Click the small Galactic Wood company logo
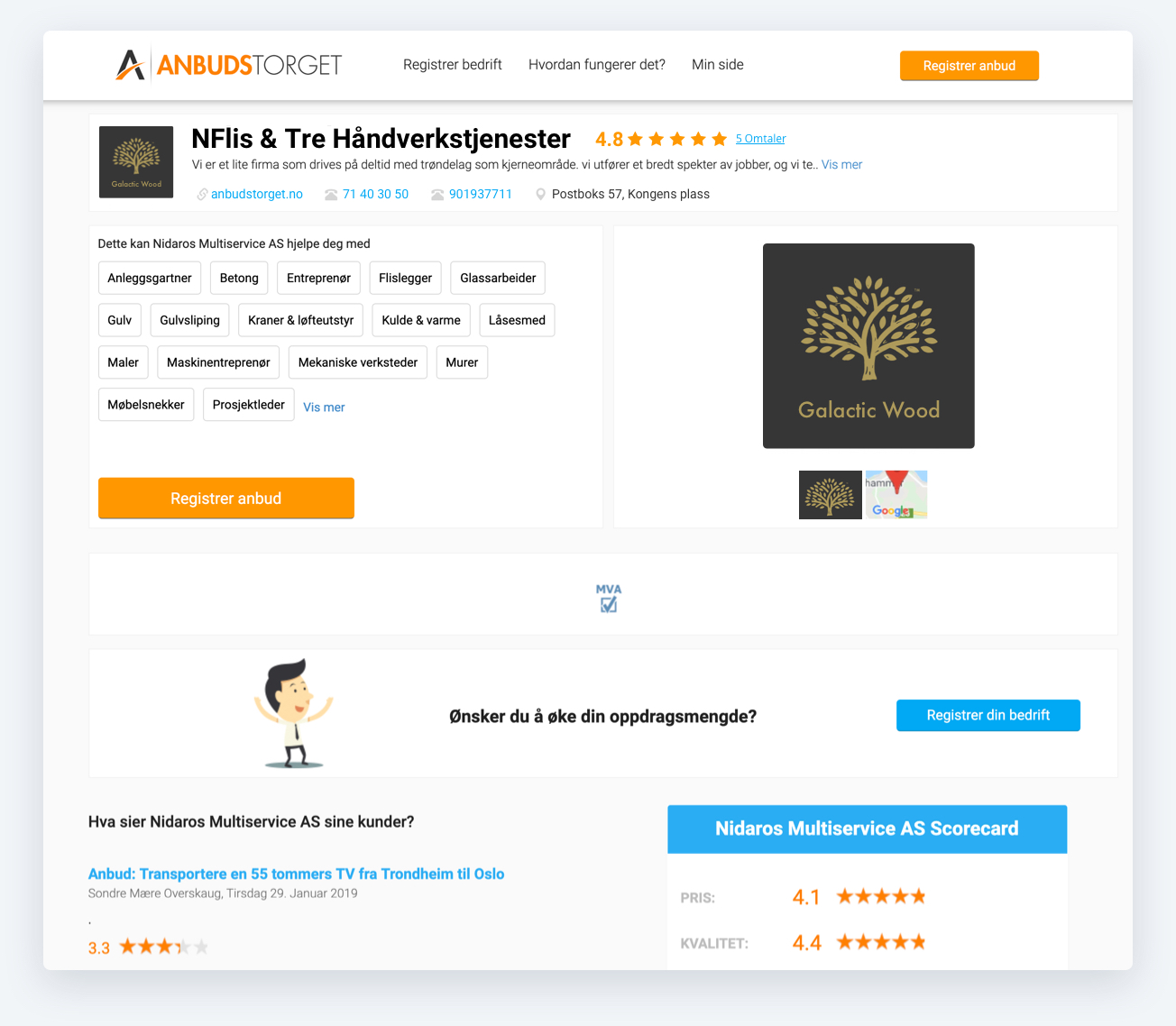 click(136, 162)
